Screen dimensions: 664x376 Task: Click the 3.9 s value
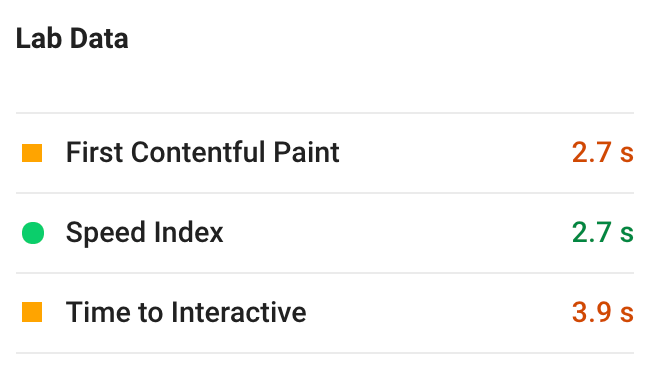click(x=603, y=312)
